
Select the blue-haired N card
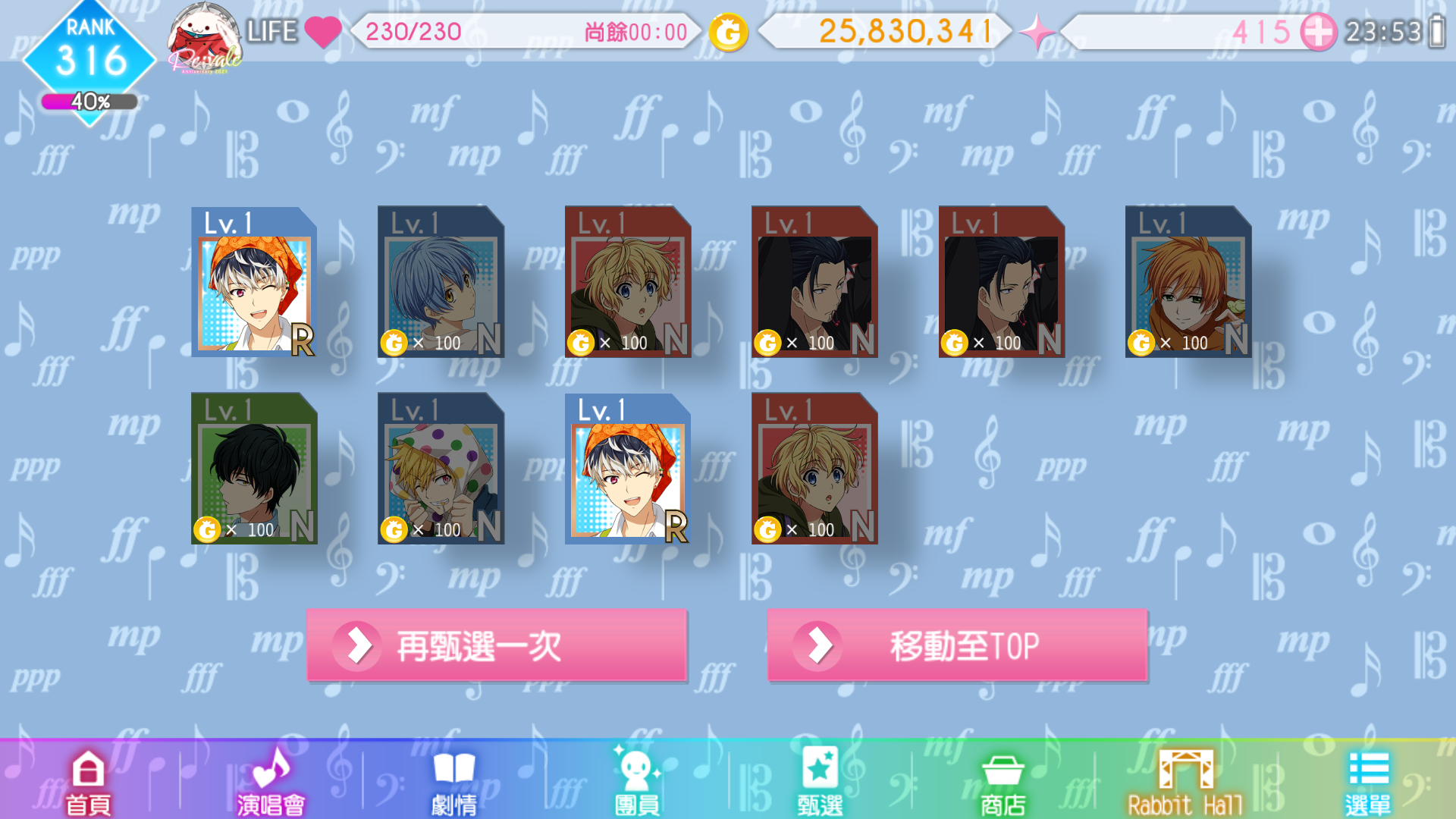coord(441,281)
